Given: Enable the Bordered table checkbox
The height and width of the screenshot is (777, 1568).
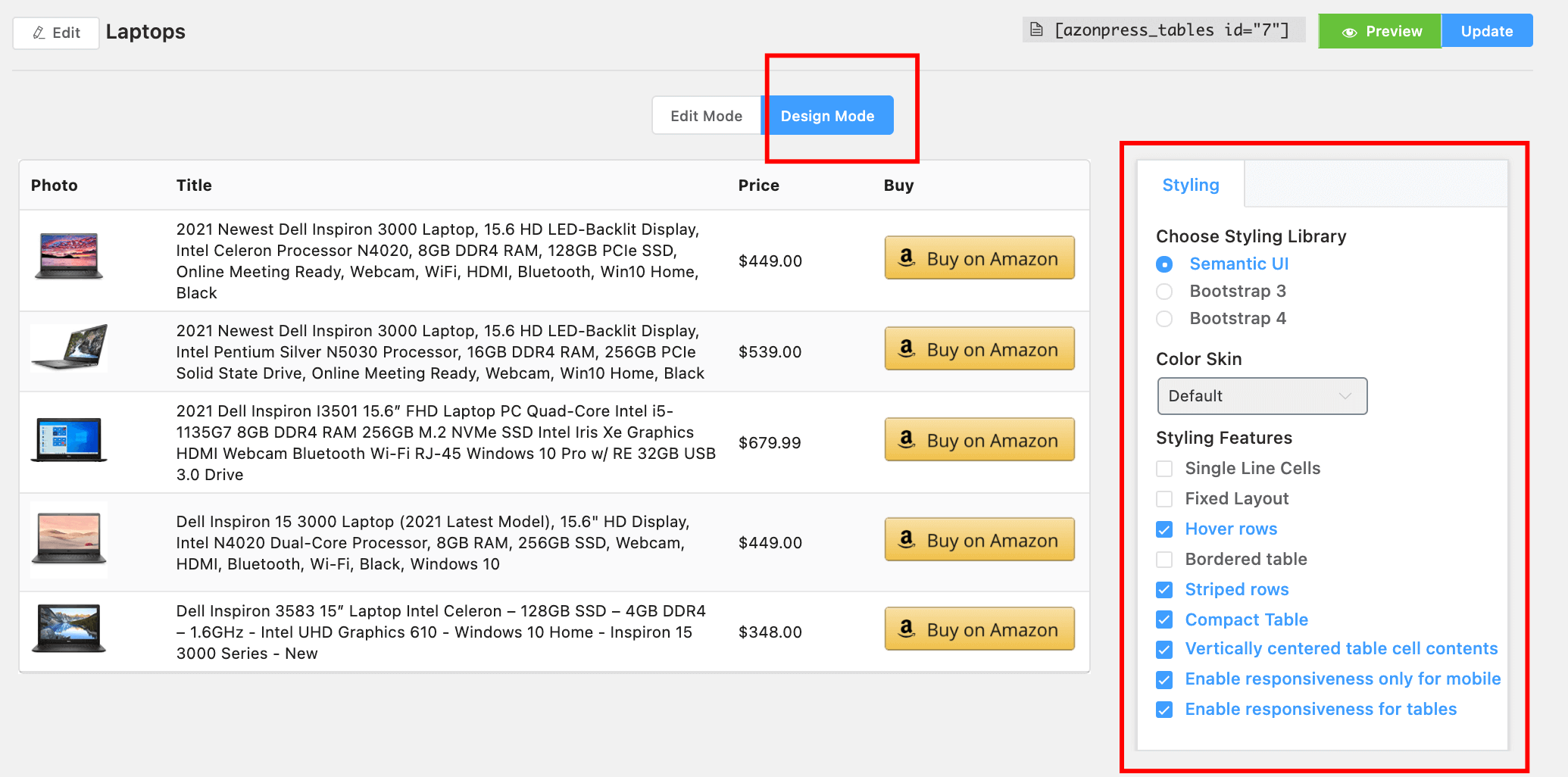Looking at the screenshot, I should (x=1164, y=560).
